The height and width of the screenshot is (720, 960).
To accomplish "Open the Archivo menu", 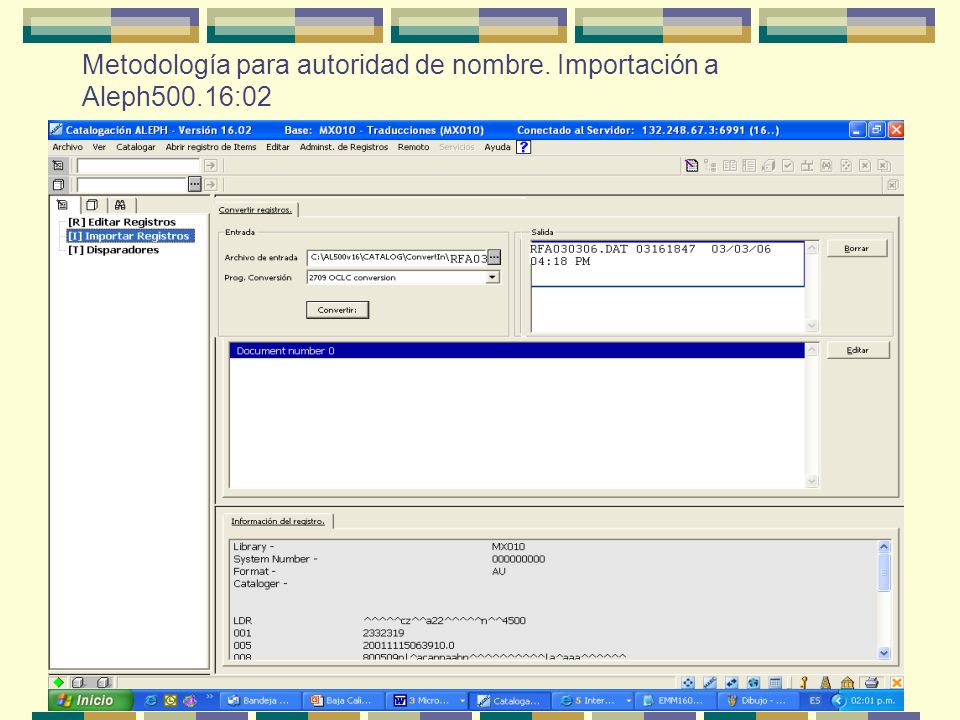I will click(67, 147).
